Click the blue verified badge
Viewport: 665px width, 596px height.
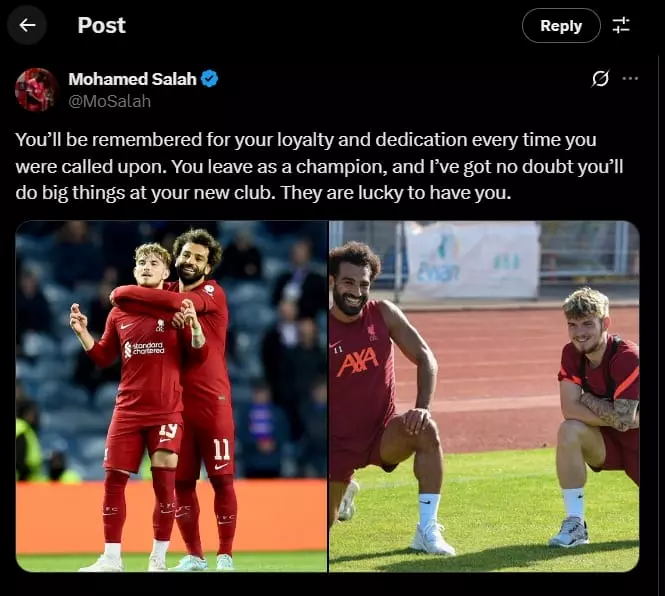209,79
